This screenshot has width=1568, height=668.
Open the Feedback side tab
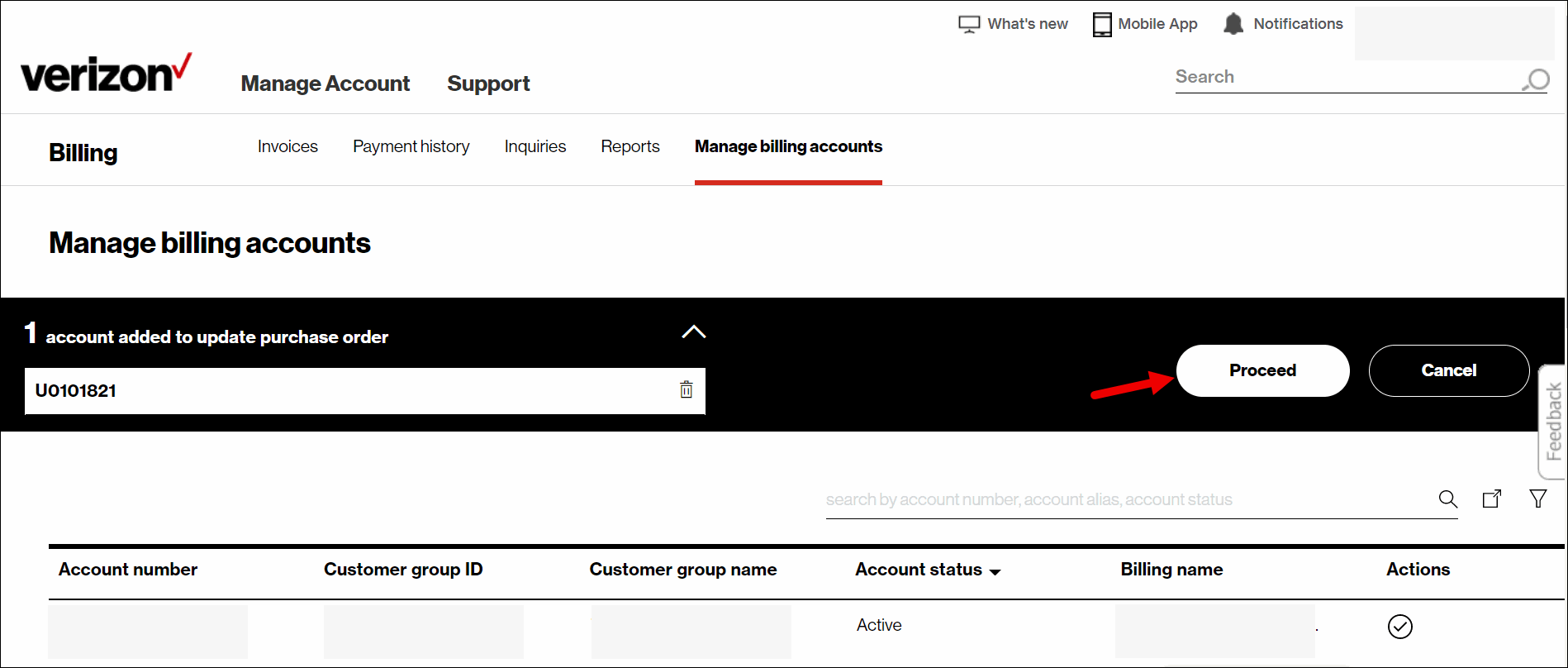point(1552,422)
